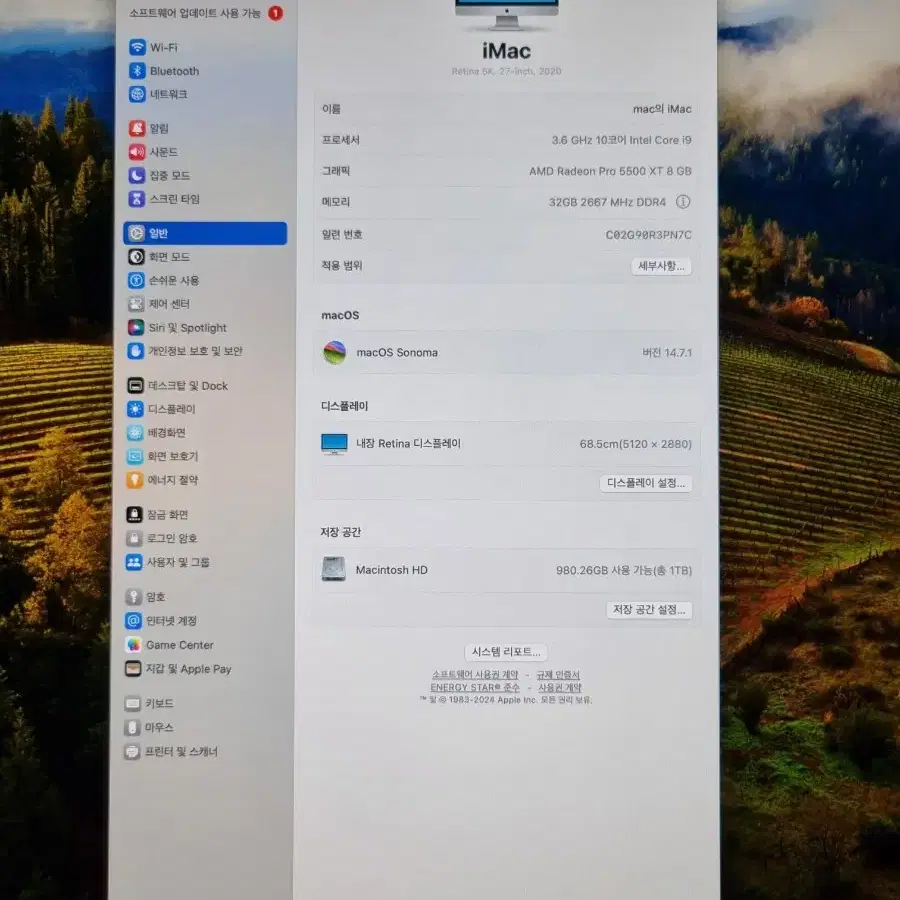The width and height of the screenshot is (900, 900).
Task: Open 사용자 및 그룹 icon
Action: tap(134, 562)
